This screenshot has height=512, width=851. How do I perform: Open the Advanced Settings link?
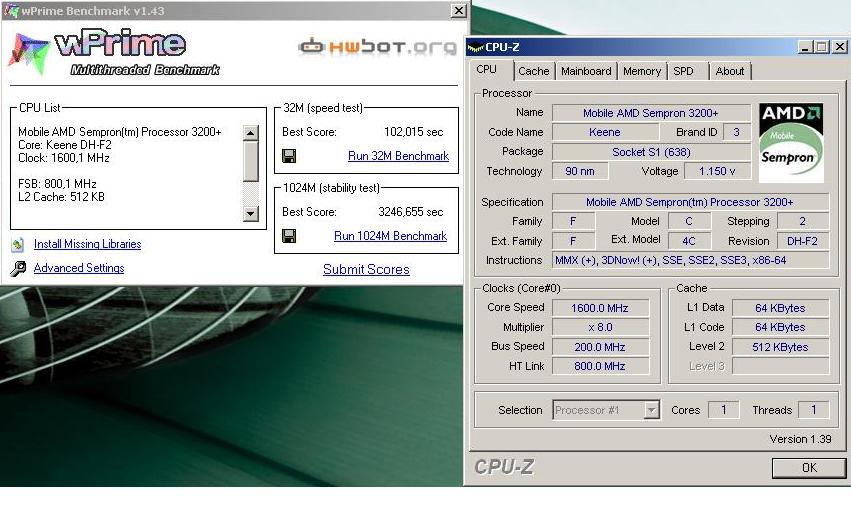tap(79, 268)
